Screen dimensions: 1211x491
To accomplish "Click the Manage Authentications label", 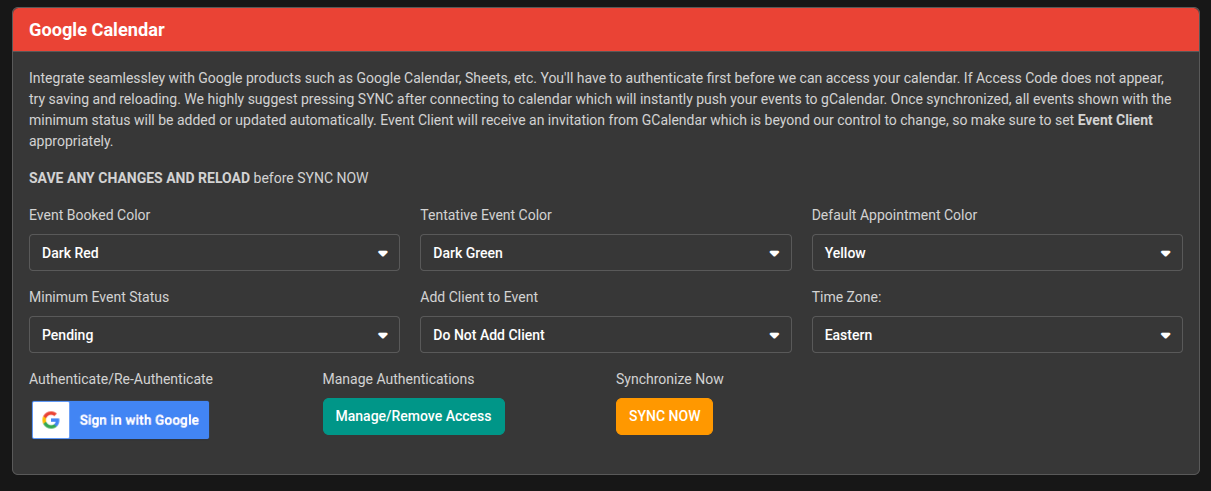I will tap(398, 379).
